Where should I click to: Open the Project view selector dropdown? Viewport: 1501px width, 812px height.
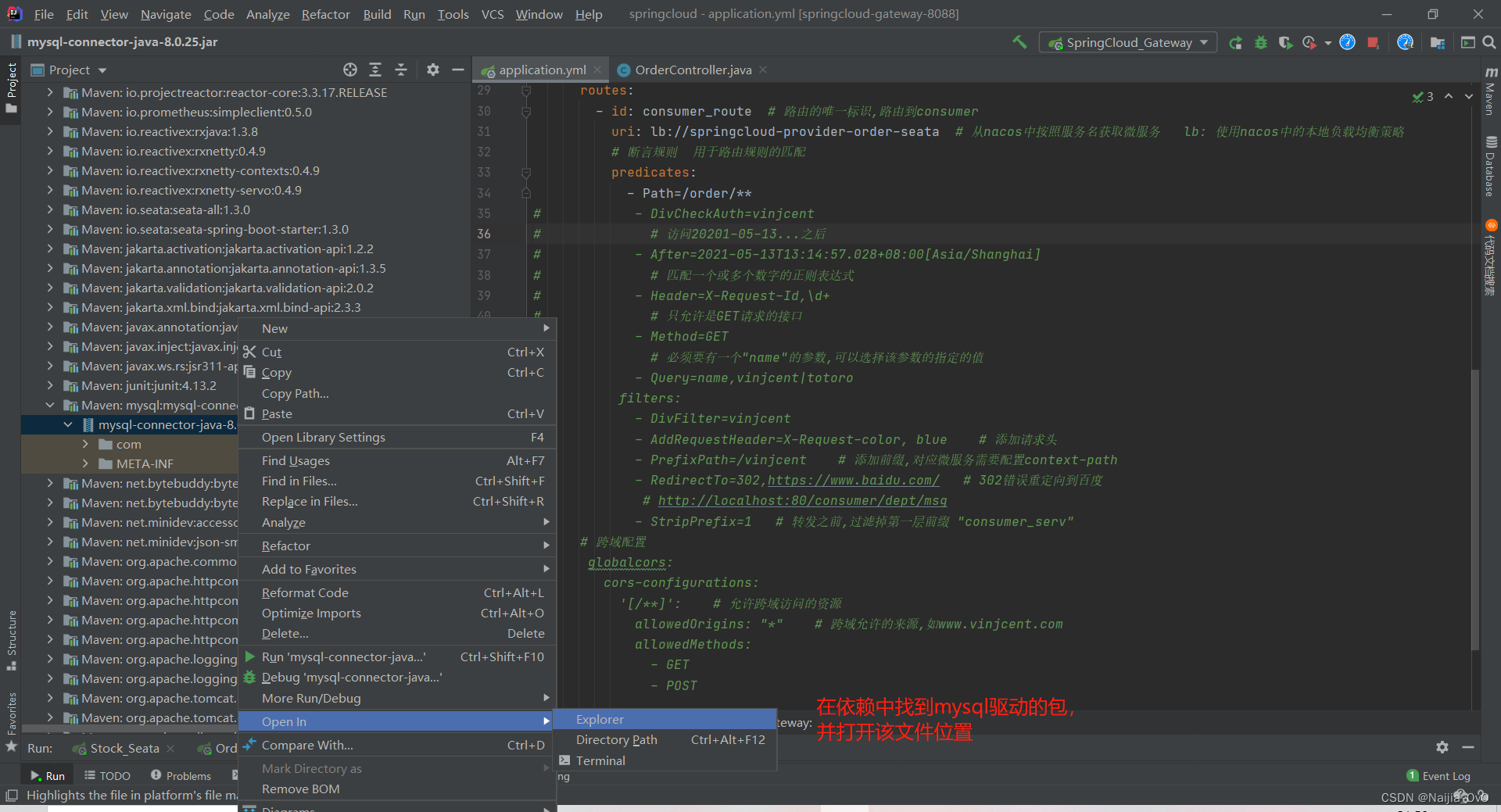69,70
